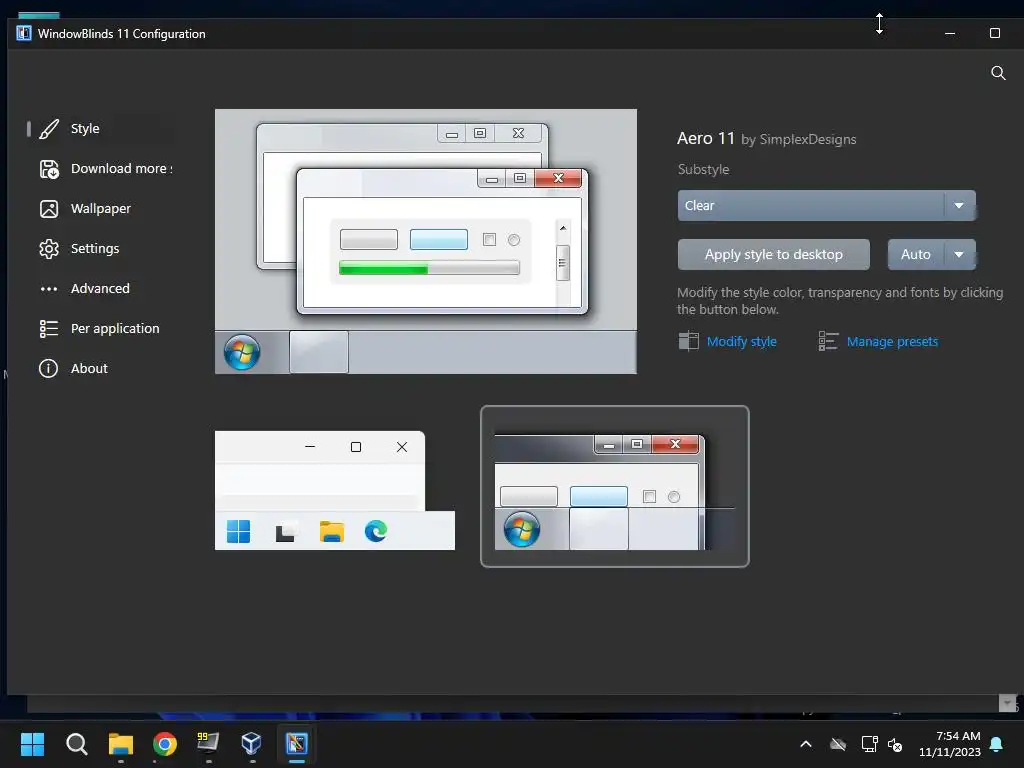Open the Windows Start menu
The height and width of the screenshot is (768, 1024).
pos(32,743)
